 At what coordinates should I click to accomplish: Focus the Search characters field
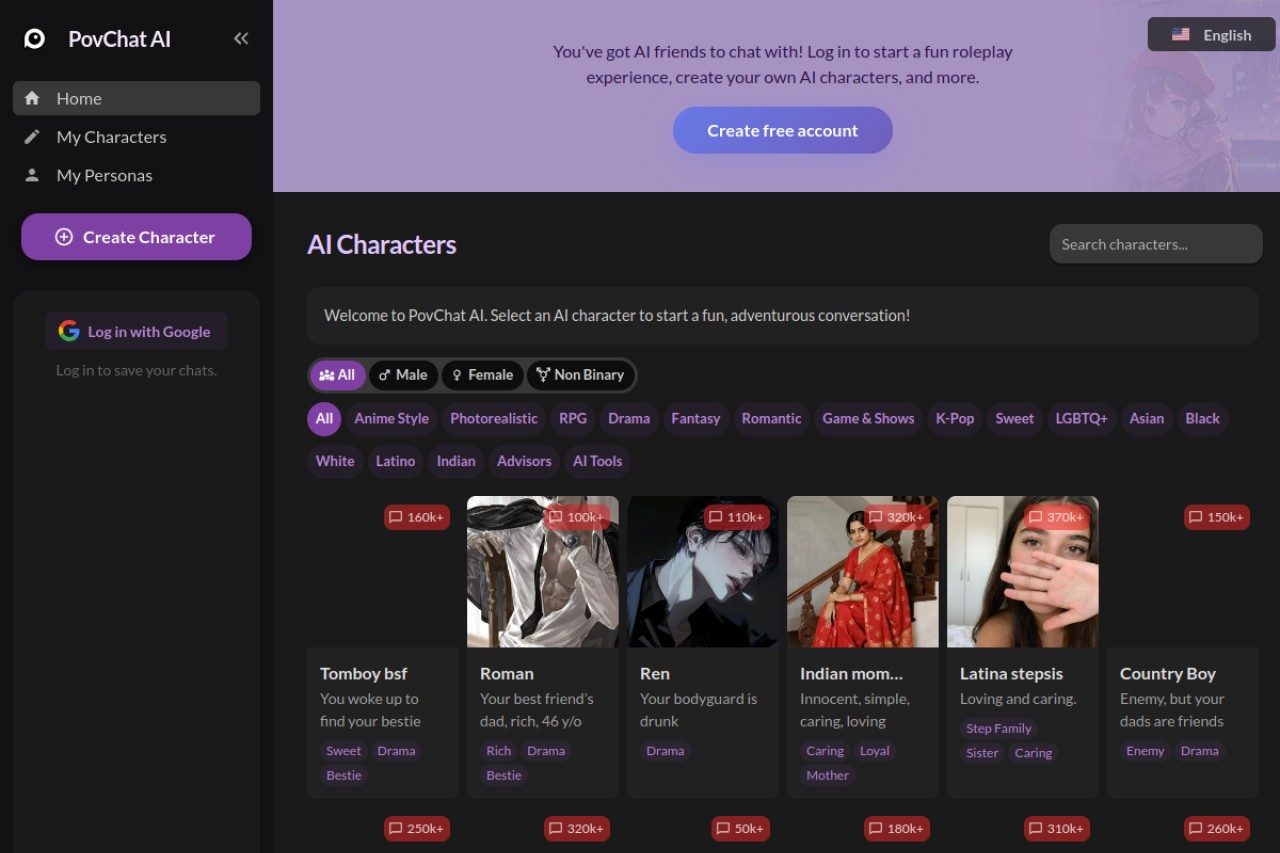tap(1155, 244)
